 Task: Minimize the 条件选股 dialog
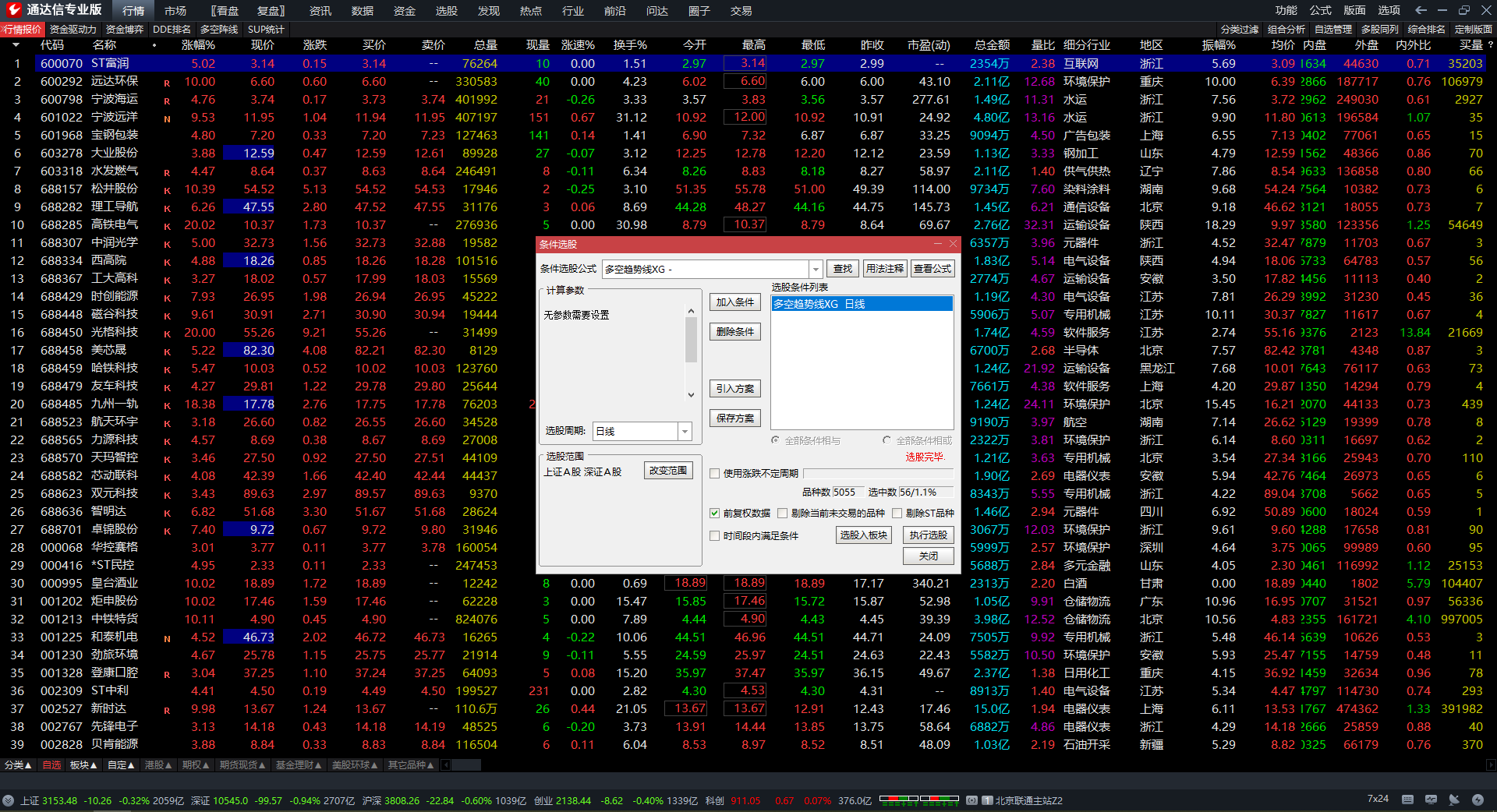click(x=937, y=244)
